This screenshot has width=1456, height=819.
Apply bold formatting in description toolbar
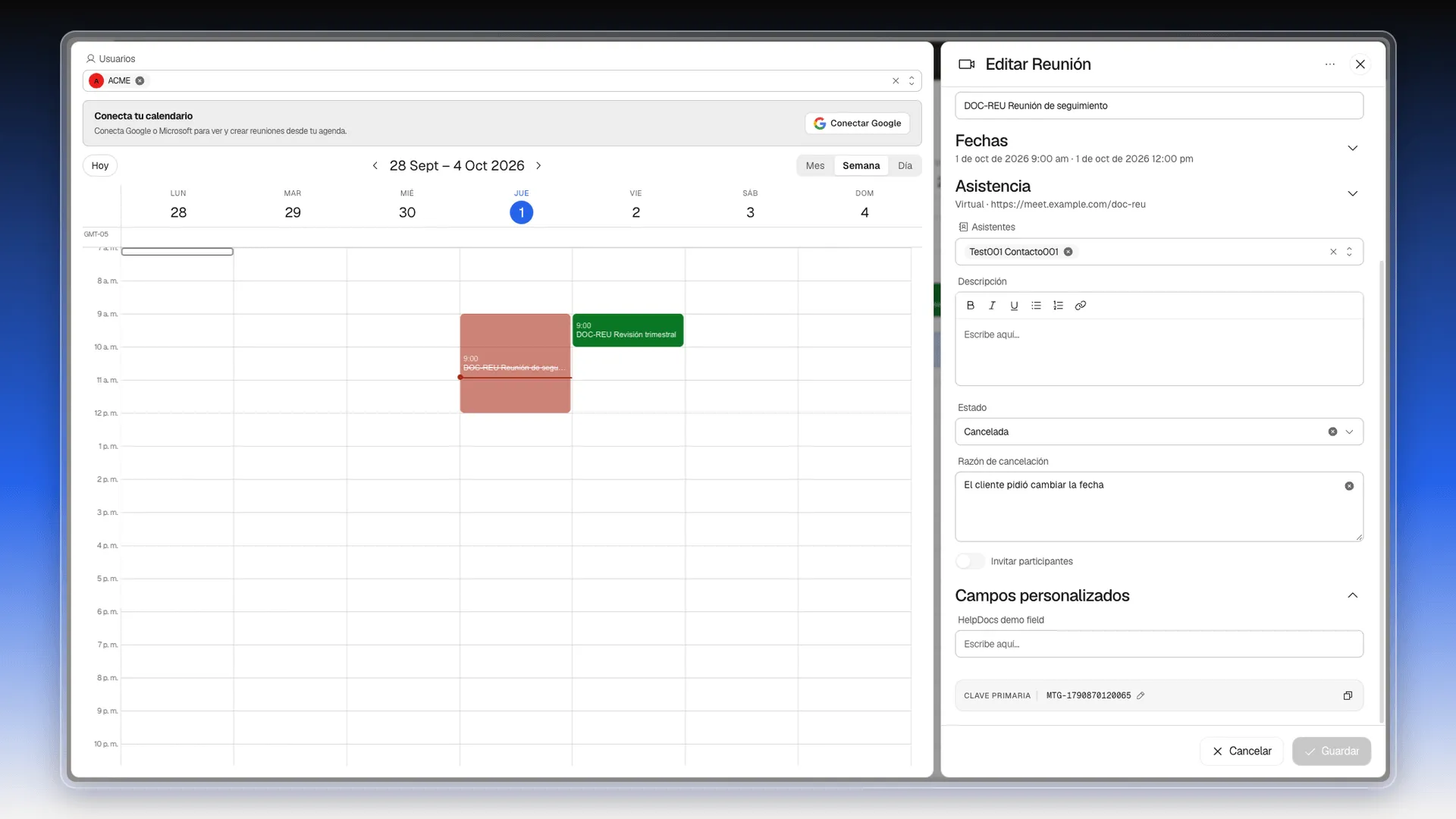click(970, 306)
